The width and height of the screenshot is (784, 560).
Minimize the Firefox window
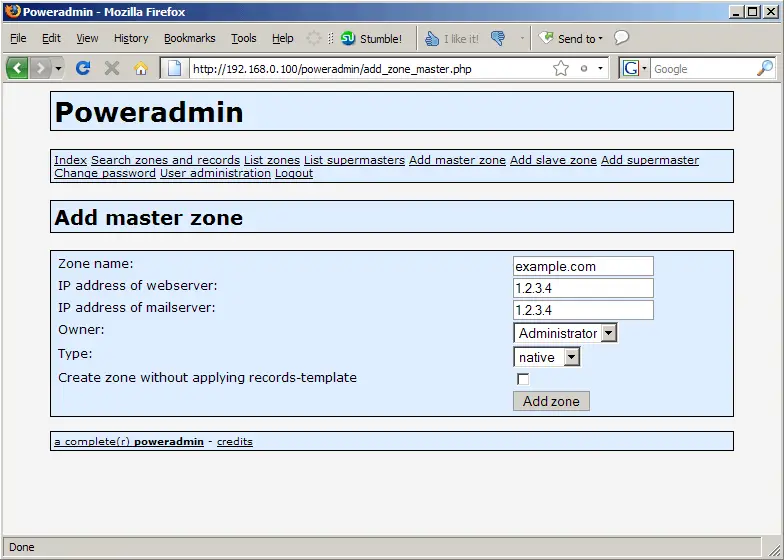pos(736,12)
